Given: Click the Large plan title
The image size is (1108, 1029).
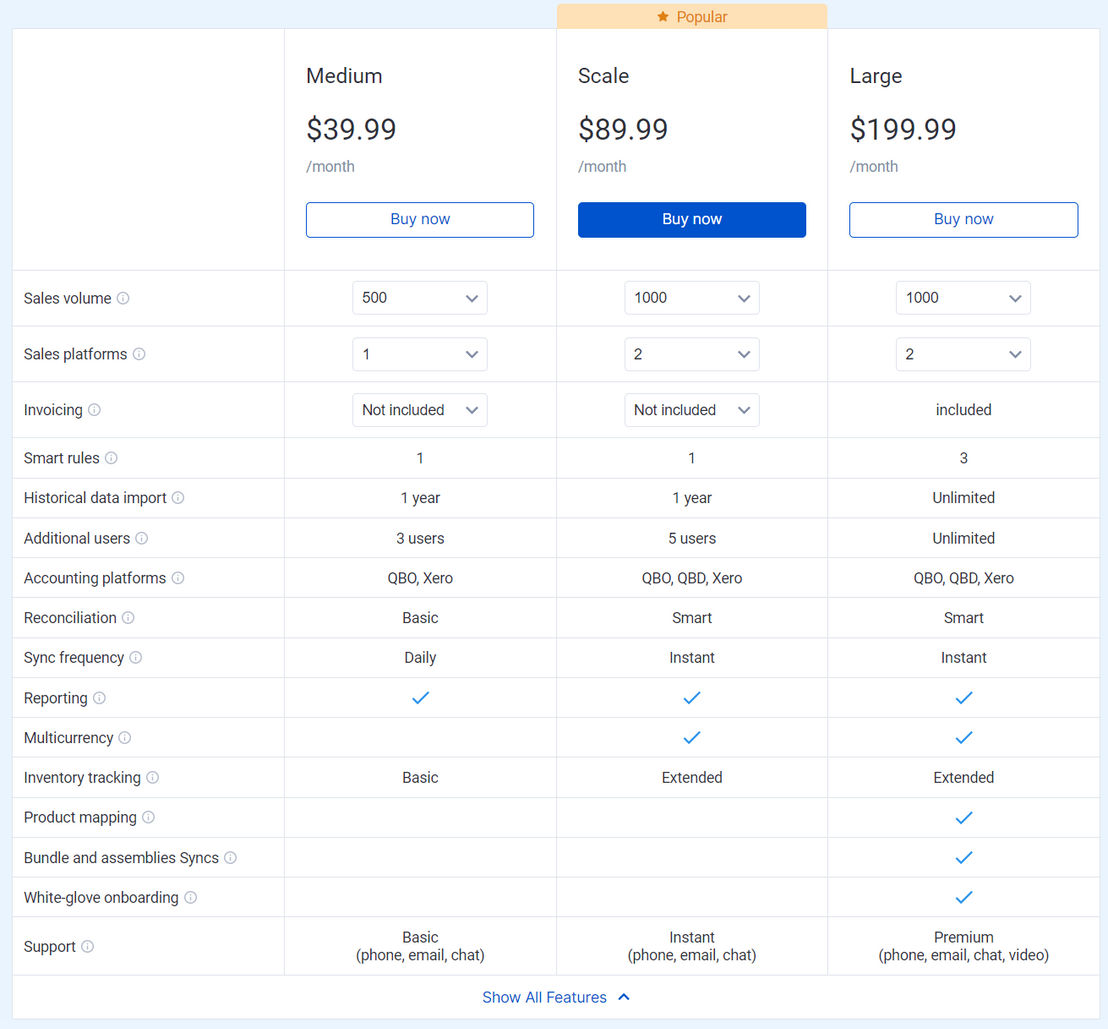Looking at the screenshot, I should 876,76.
